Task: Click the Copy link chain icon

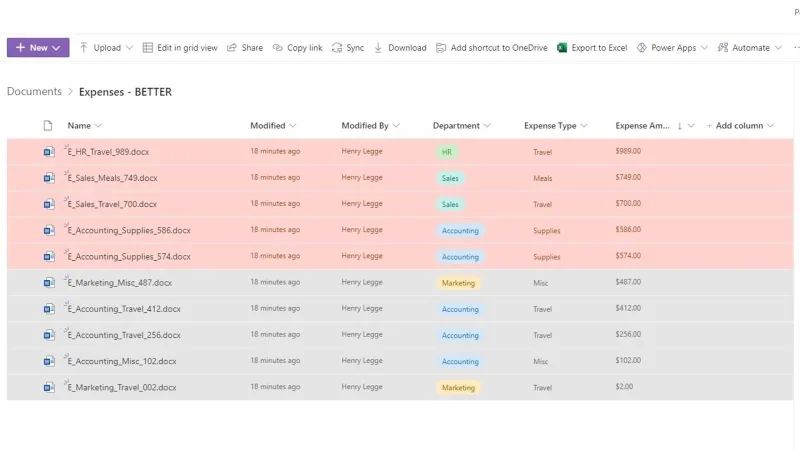Action: [x=278, y=47]
